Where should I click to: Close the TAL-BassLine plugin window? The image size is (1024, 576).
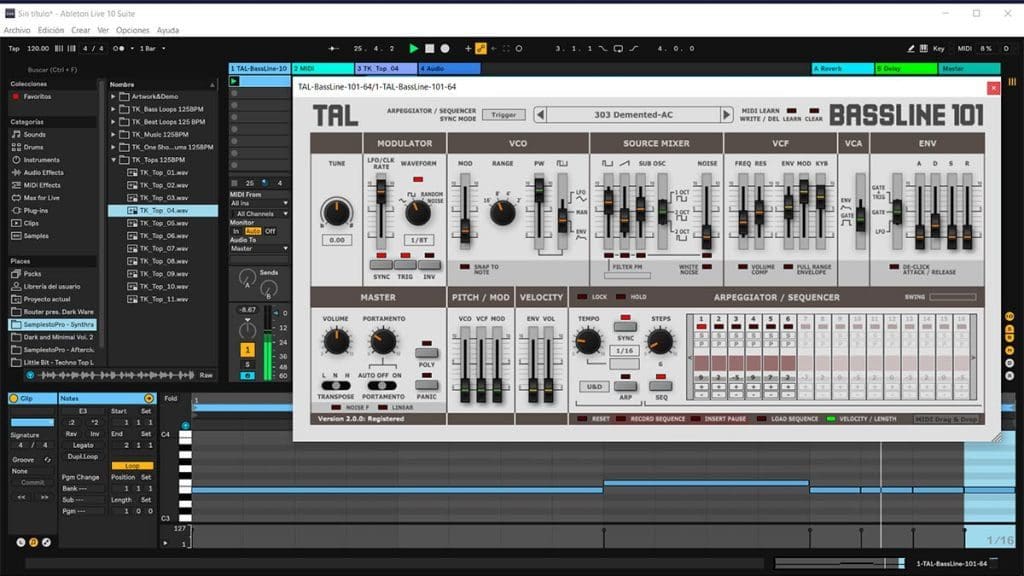(993, 88)
